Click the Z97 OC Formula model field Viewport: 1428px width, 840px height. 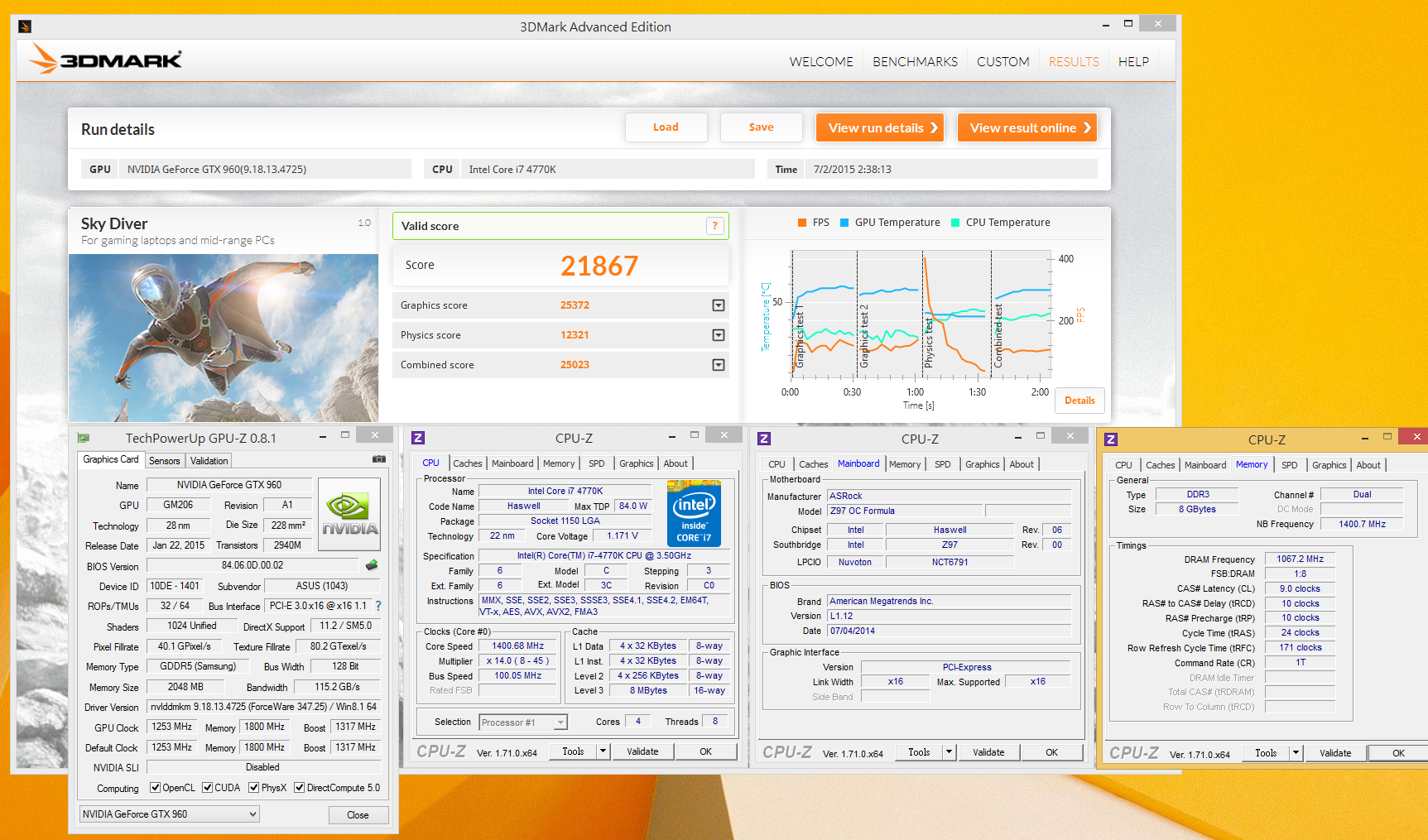(905, 511)
